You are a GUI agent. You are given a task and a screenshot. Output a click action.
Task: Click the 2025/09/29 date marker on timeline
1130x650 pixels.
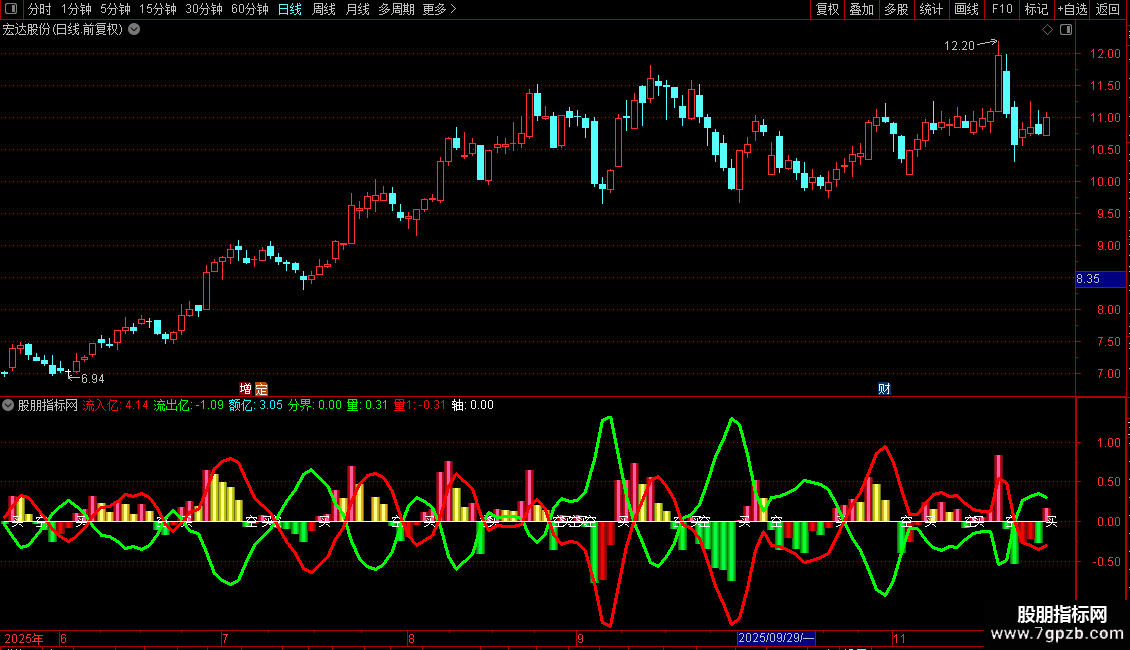click(776, 638)
